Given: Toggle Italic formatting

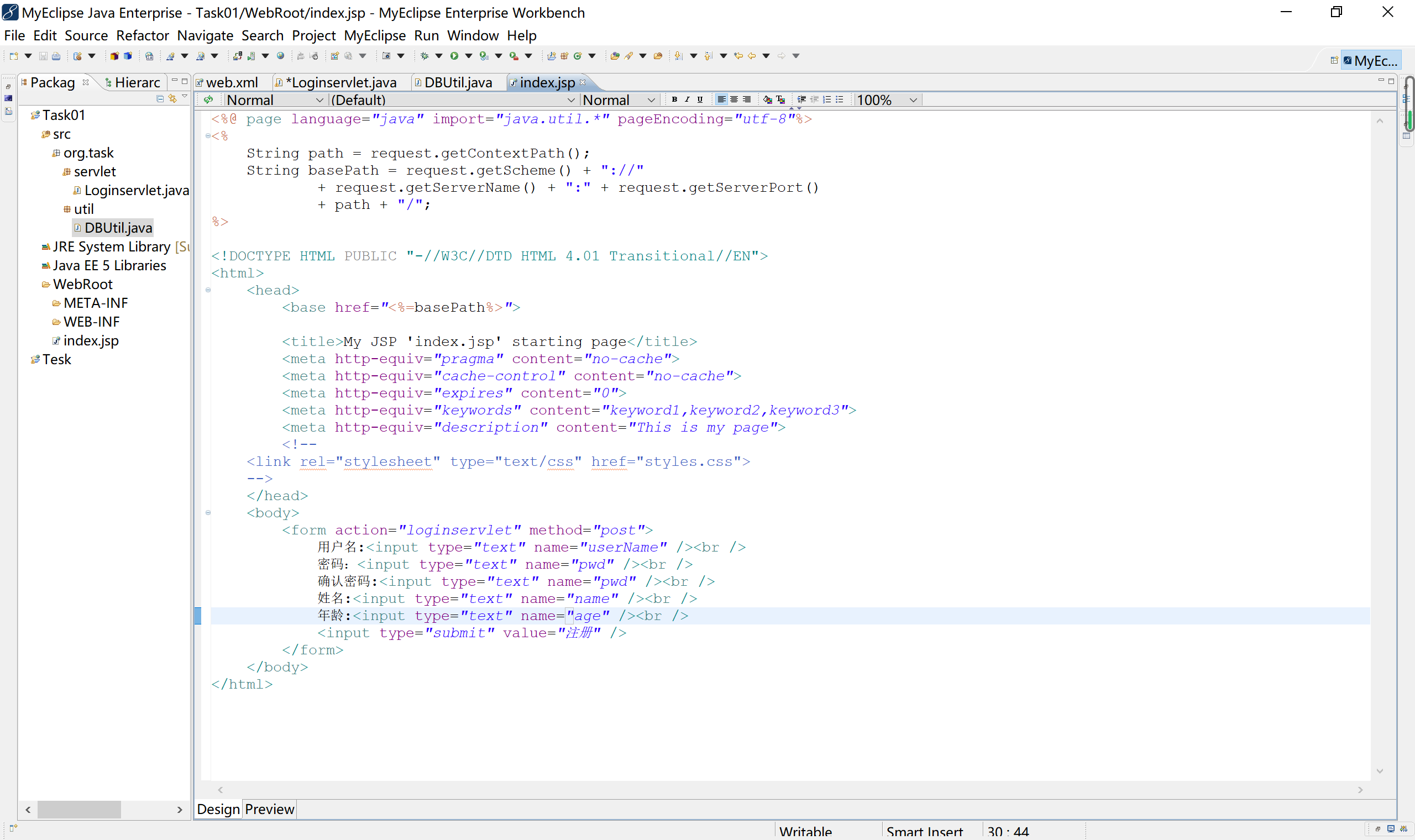Looking at the screenshot, I should tap(687, 99).
